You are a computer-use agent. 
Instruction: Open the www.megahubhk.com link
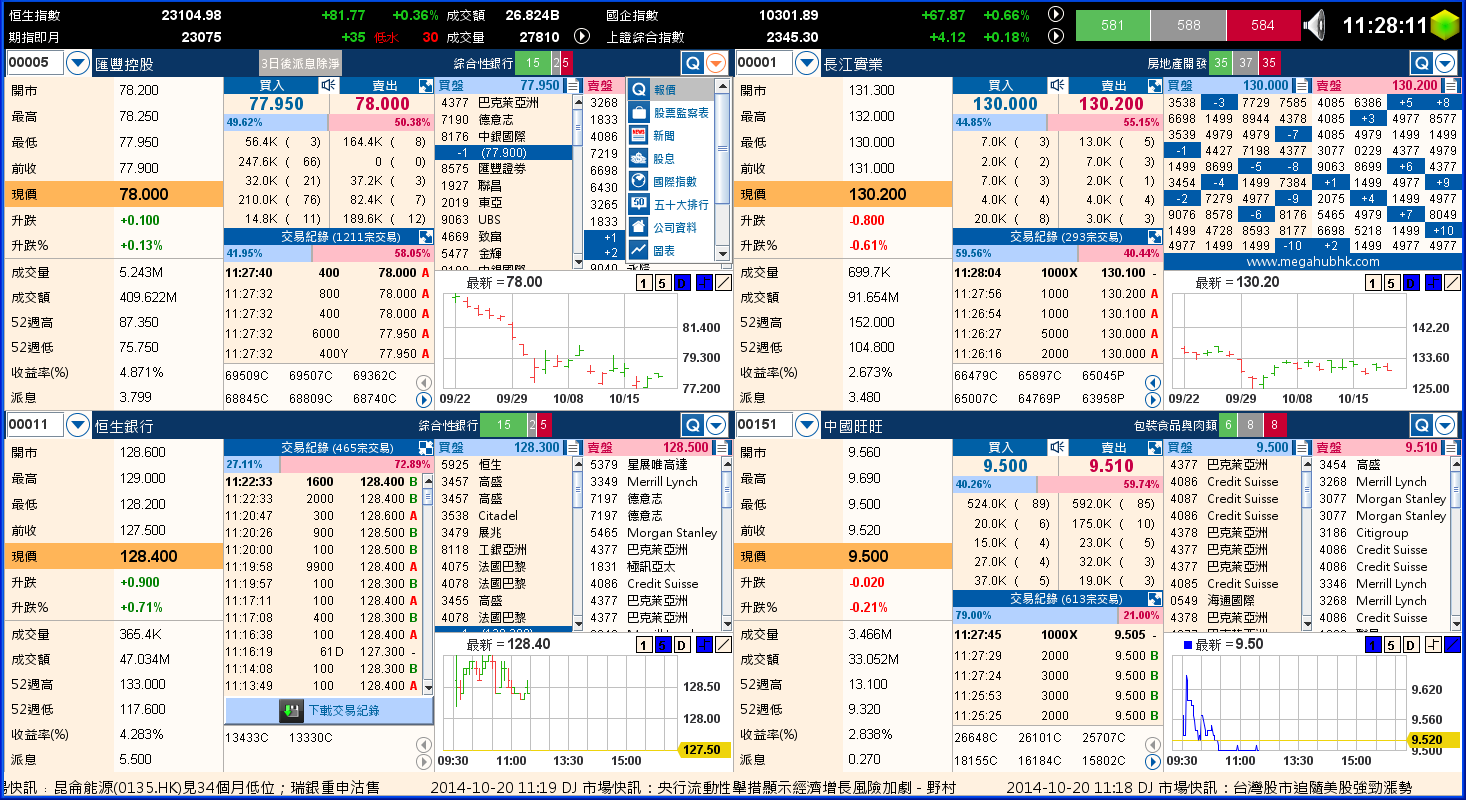pos(1313,262)
